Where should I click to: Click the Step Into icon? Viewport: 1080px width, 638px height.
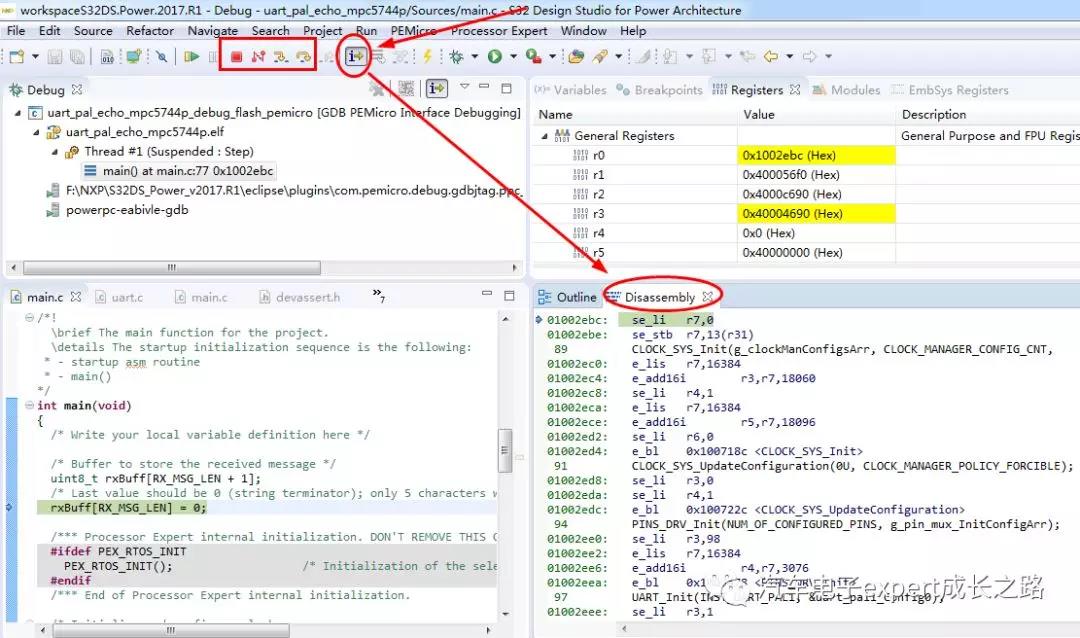coord(281,57)
